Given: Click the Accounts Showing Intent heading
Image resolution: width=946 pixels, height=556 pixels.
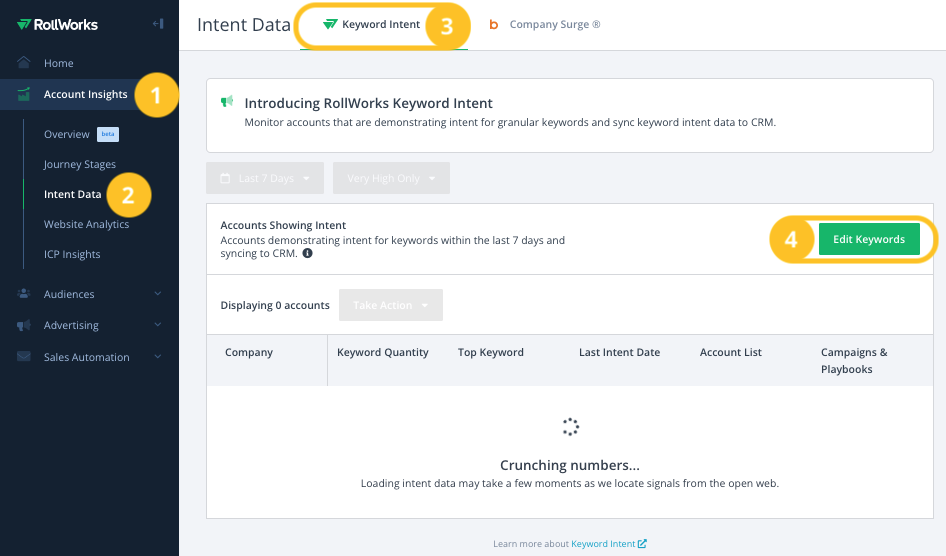Looking at the screenshot, I should point(283,225).
